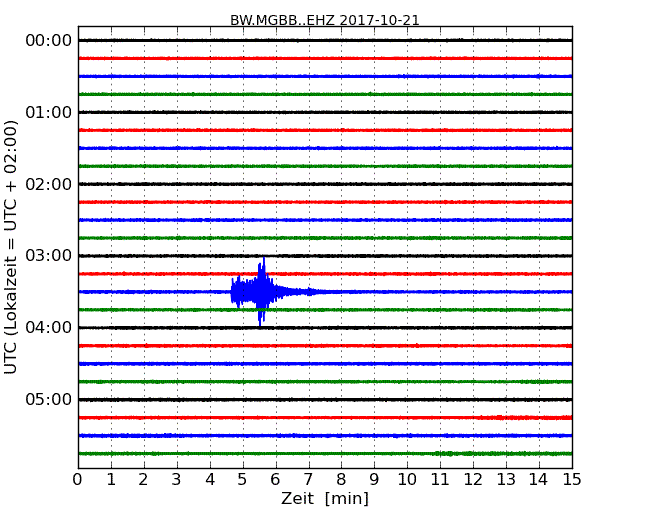Click the 04:00 time label

(x=49, y=328)
